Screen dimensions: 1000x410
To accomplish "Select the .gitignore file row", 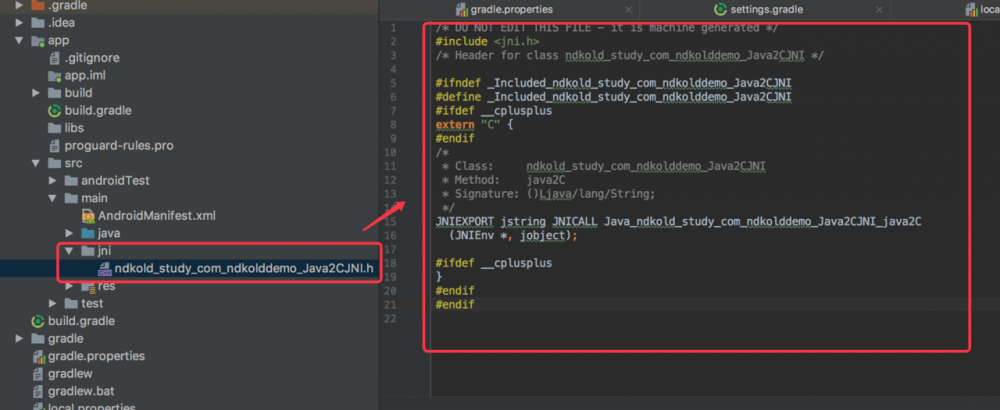I will pos(92,58).
